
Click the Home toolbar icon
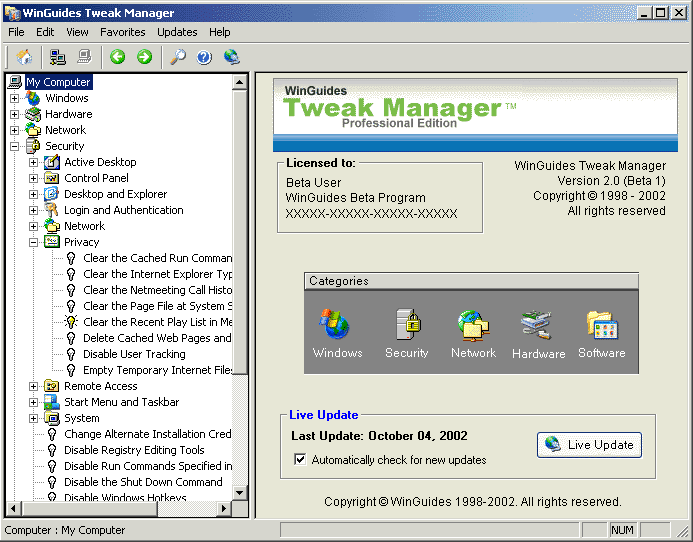24,57
